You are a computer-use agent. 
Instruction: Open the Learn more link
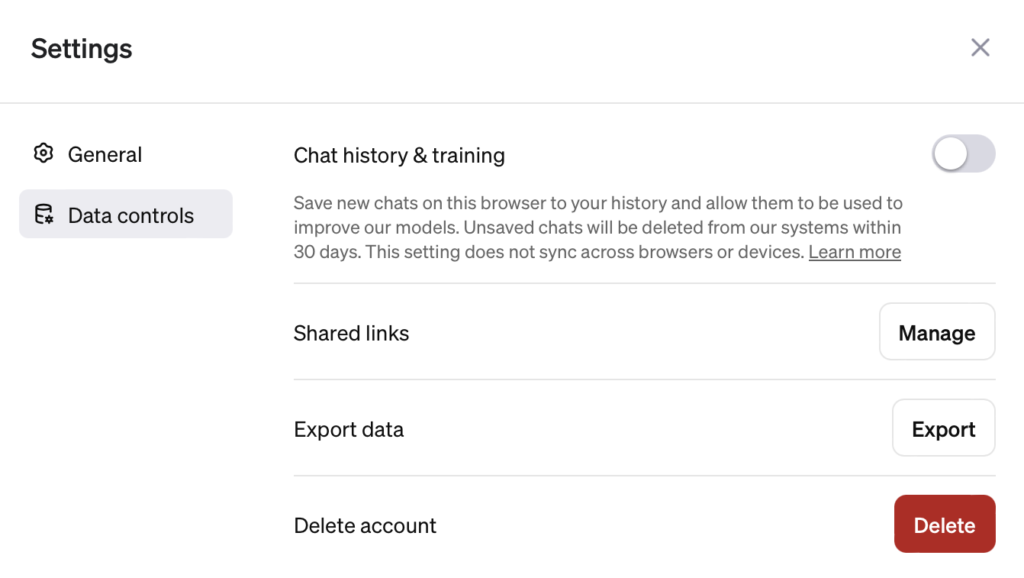(854, 252)
